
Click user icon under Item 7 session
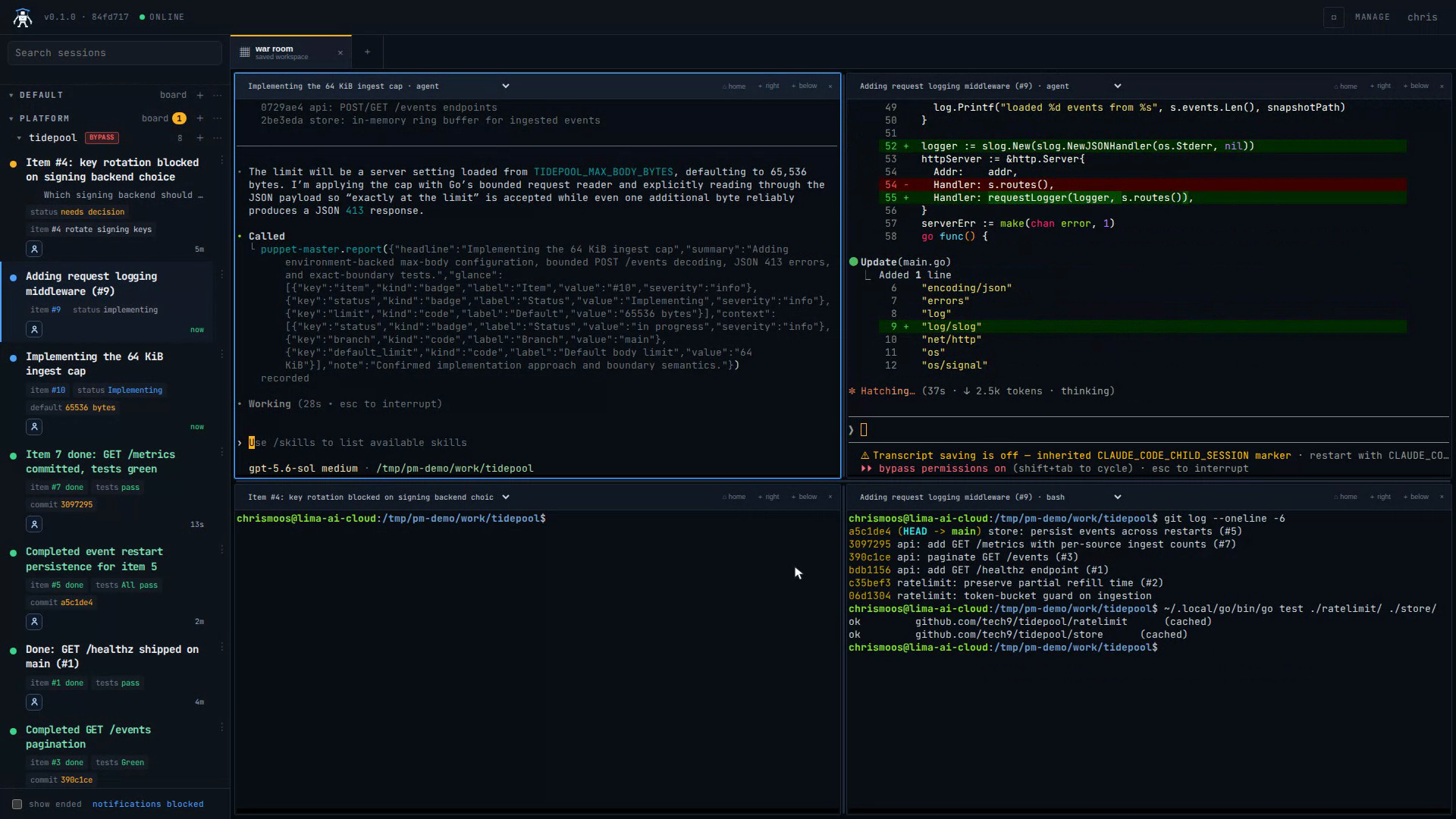coord(34,525)
